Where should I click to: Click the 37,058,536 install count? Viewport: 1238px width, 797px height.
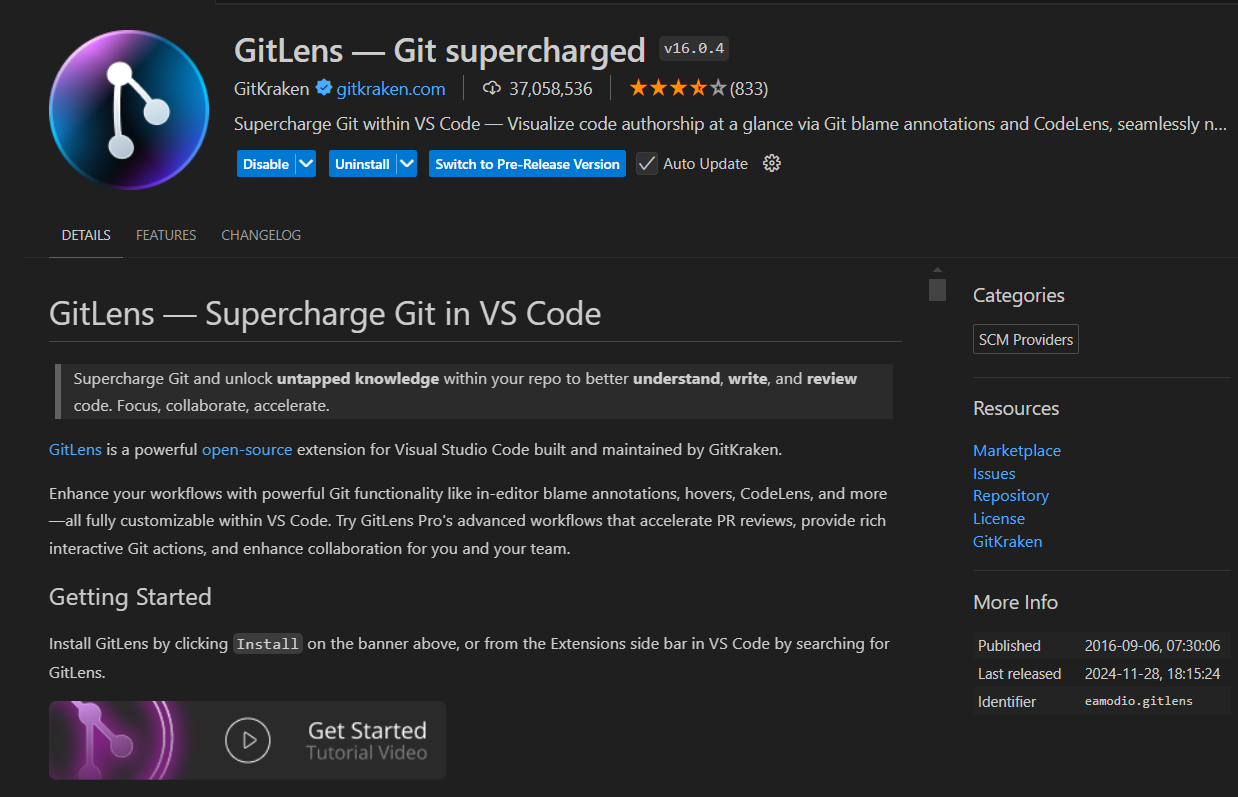pyautogui.click(x=551, y=88)
